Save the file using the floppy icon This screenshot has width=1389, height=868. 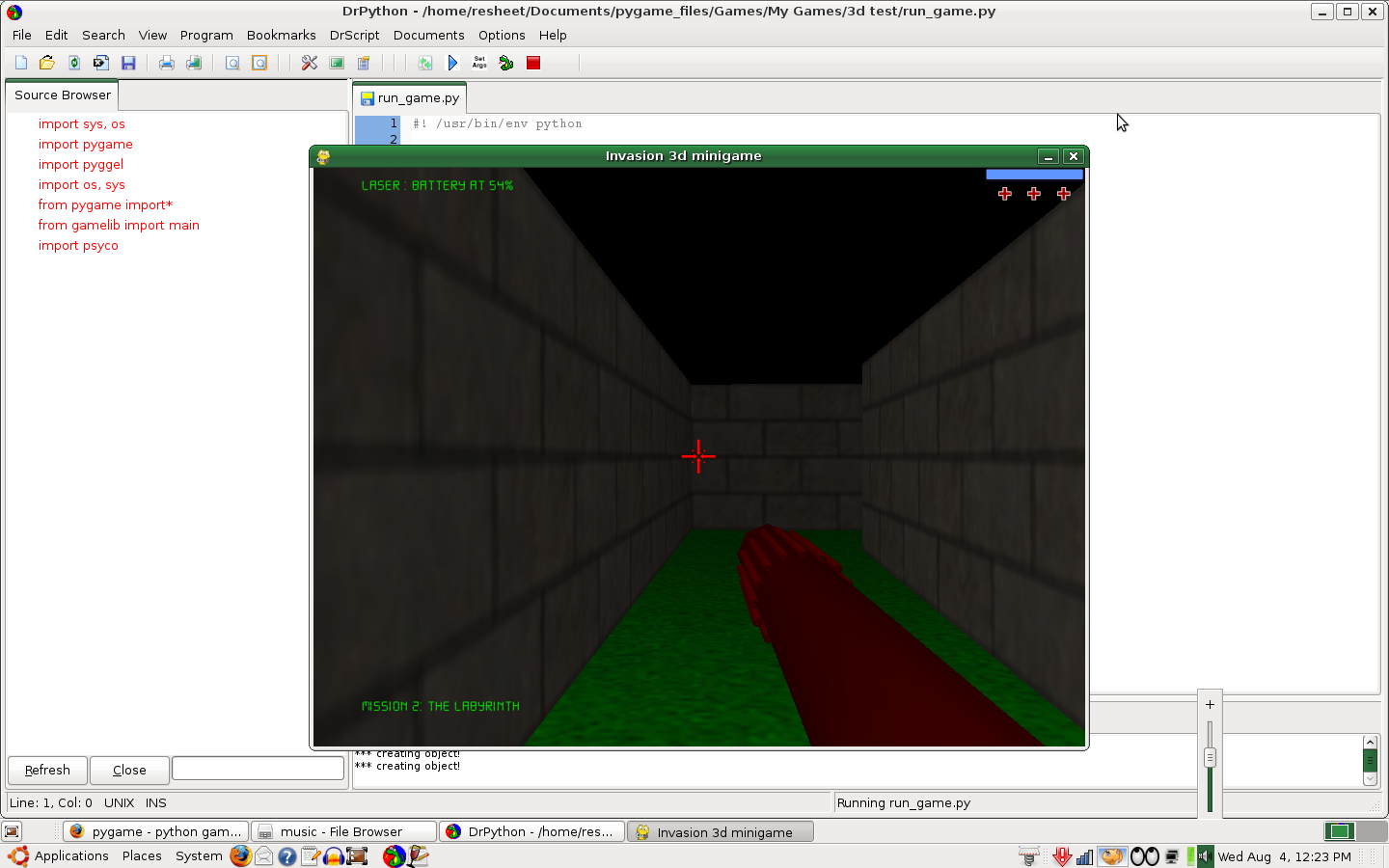click(x=128, y=63)
